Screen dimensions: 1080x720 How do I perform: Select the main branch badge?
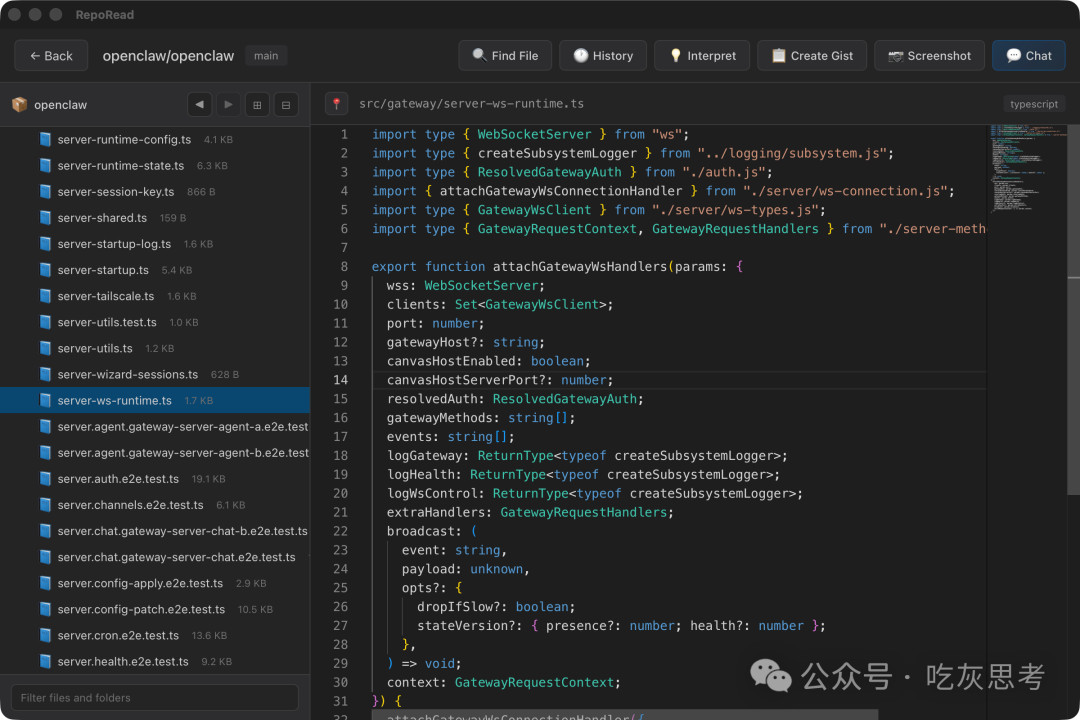(266, 56)
